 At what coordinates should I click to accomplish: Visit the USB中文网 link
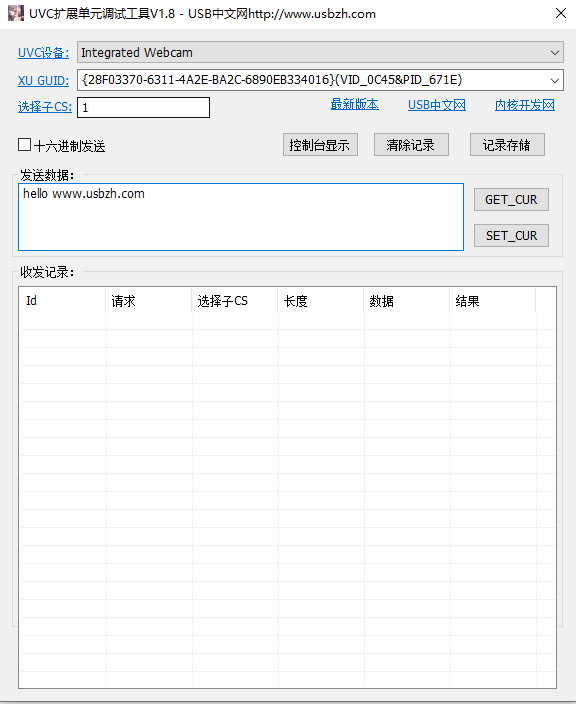[437, 105]
